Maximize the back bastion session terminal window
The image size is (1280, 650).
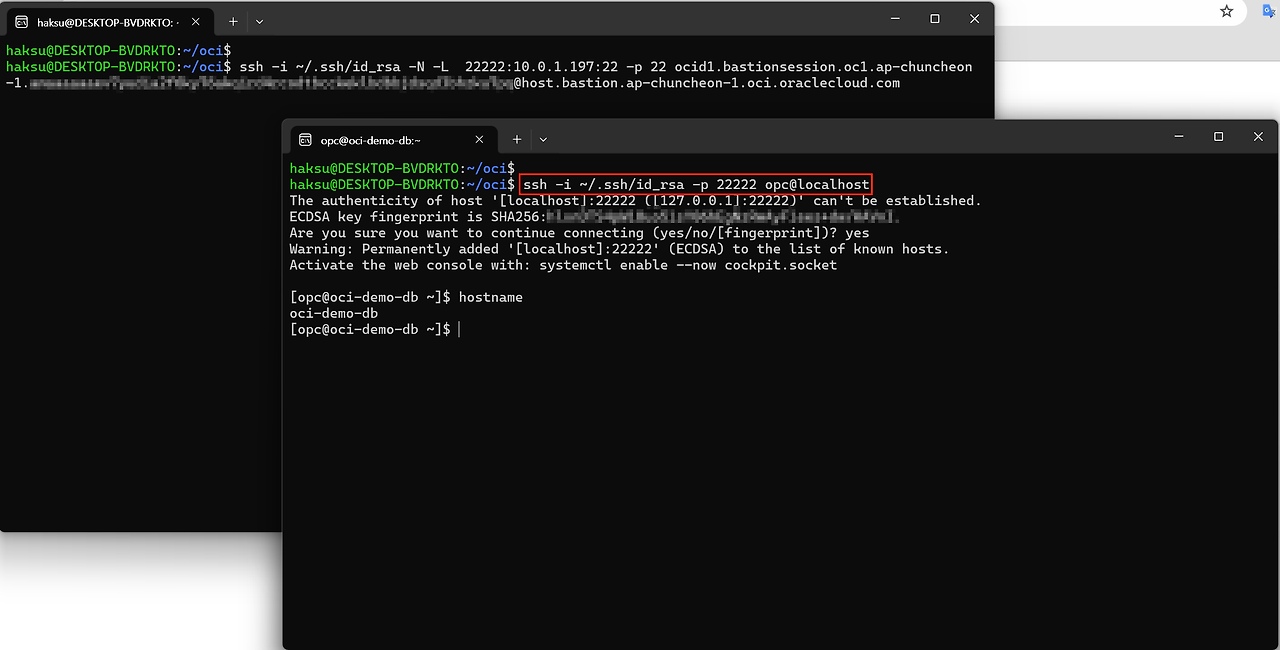click(x=935, y=19)
